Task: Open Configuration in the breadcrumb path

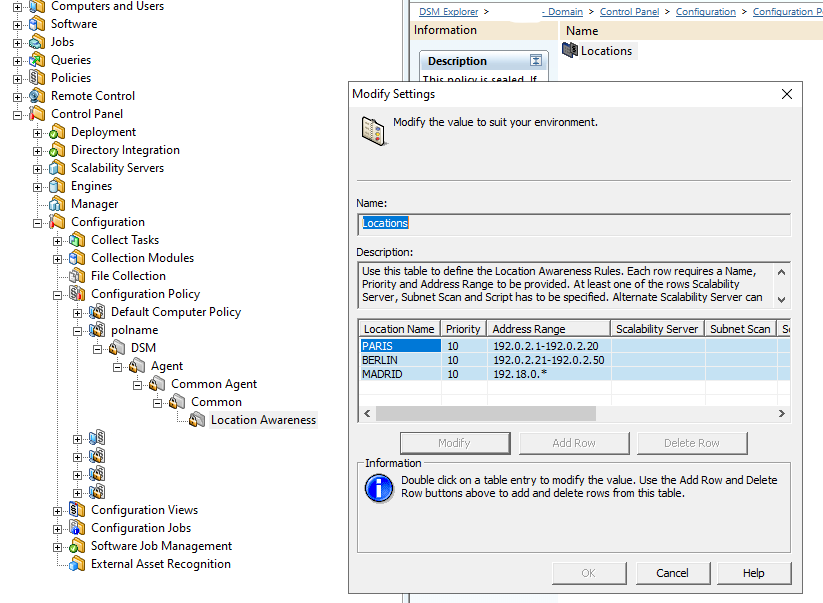Action: (x=705, y=12)
